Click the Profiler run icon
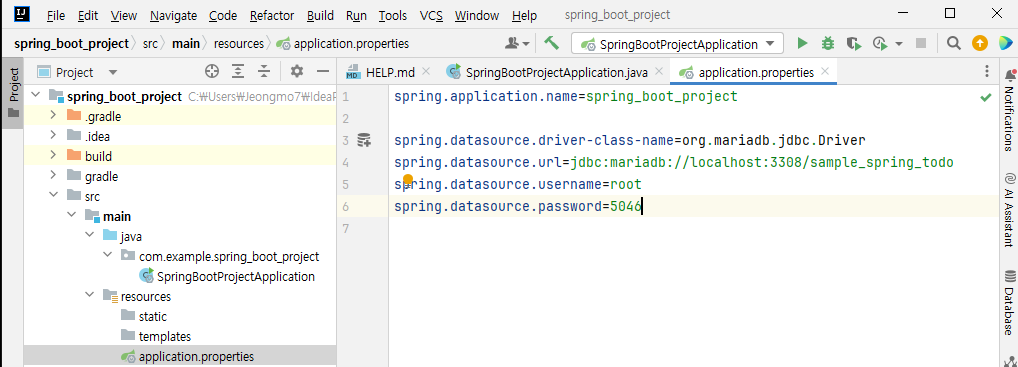 (x=880, y=44)
